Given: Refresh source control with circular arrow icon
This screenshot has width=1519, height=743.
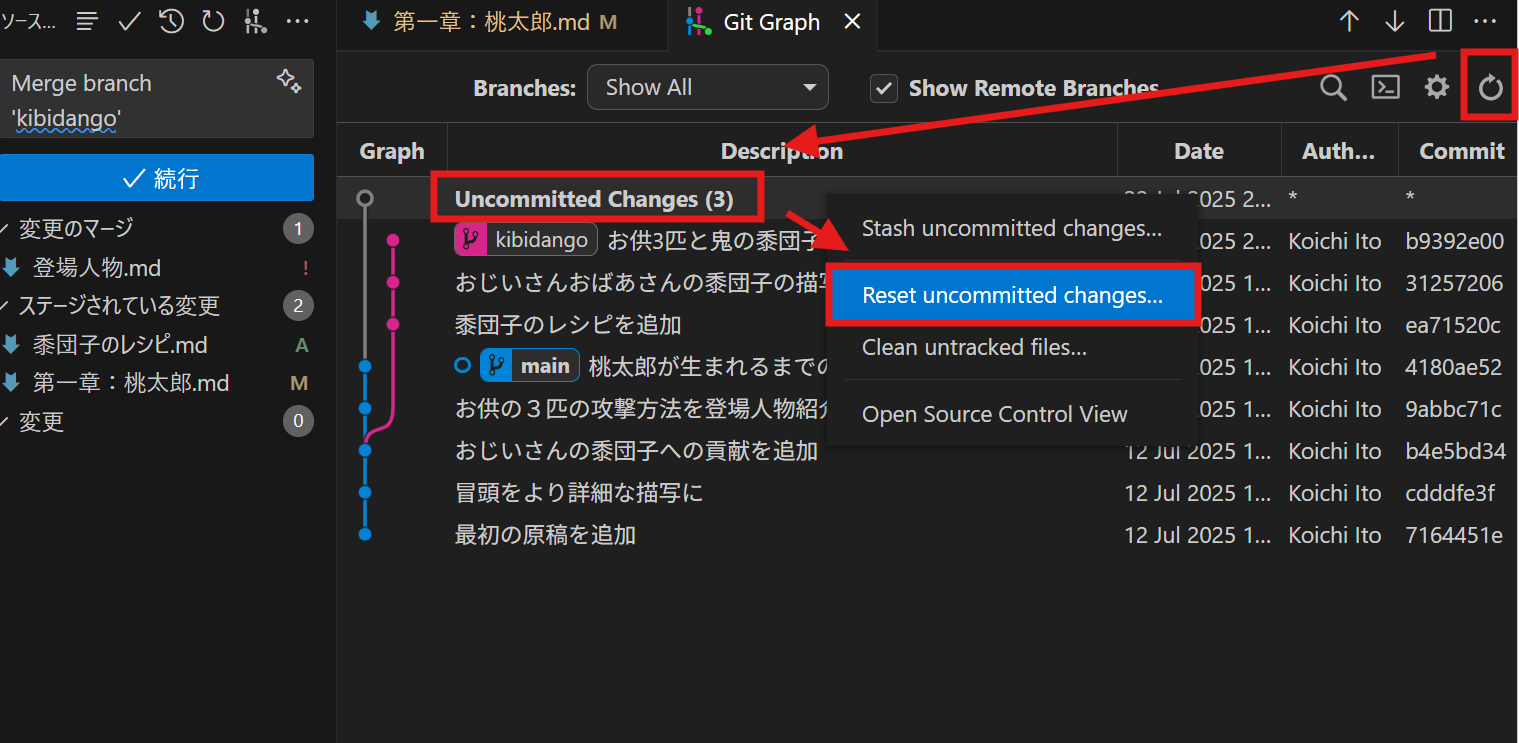Looking at the screenshot, I should coord(213,21).
